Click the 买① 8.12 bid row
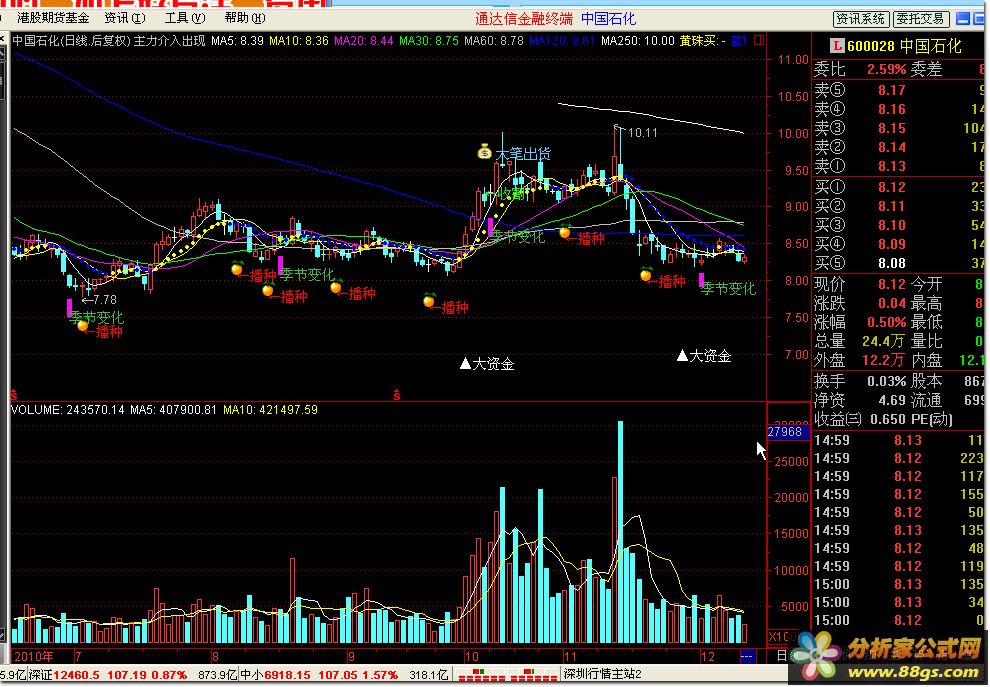 pos(900,187)
